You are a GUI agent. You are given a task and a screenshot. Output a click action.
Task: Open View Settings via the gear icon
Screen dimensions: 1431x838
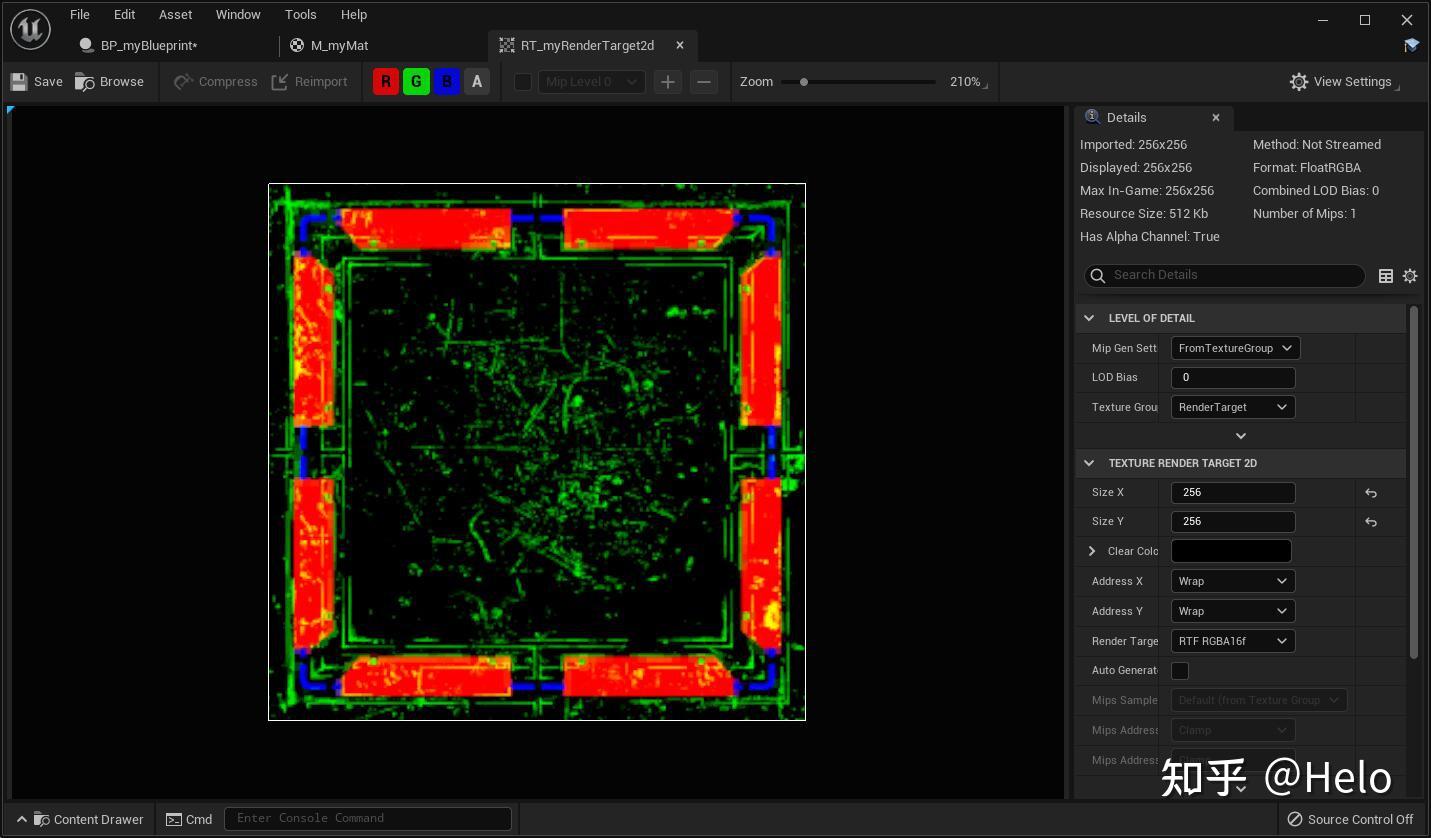click(x=1298, y=81)
